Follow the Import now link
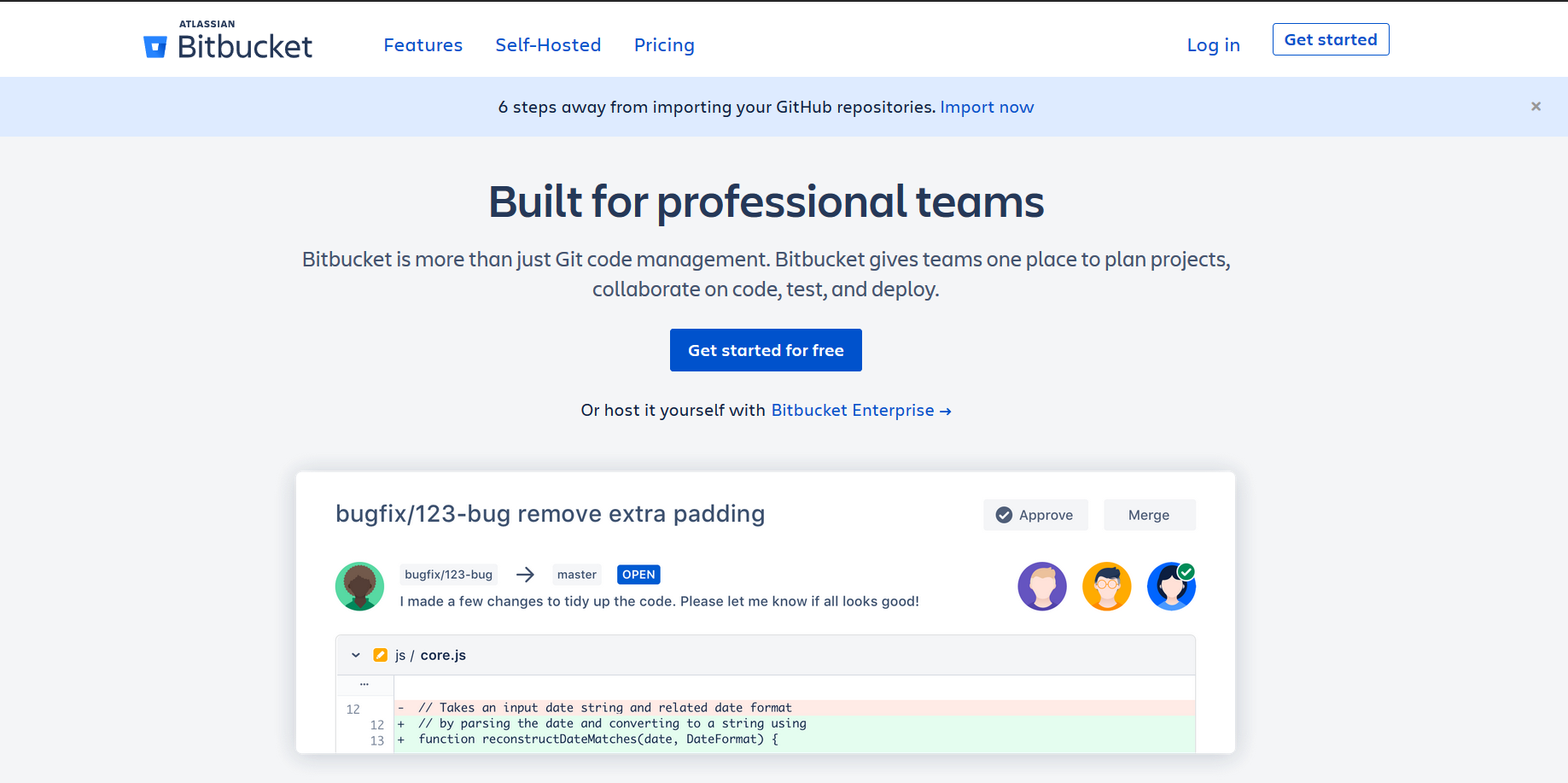This screenshot has width=1568, height=783. pos(987,107)
